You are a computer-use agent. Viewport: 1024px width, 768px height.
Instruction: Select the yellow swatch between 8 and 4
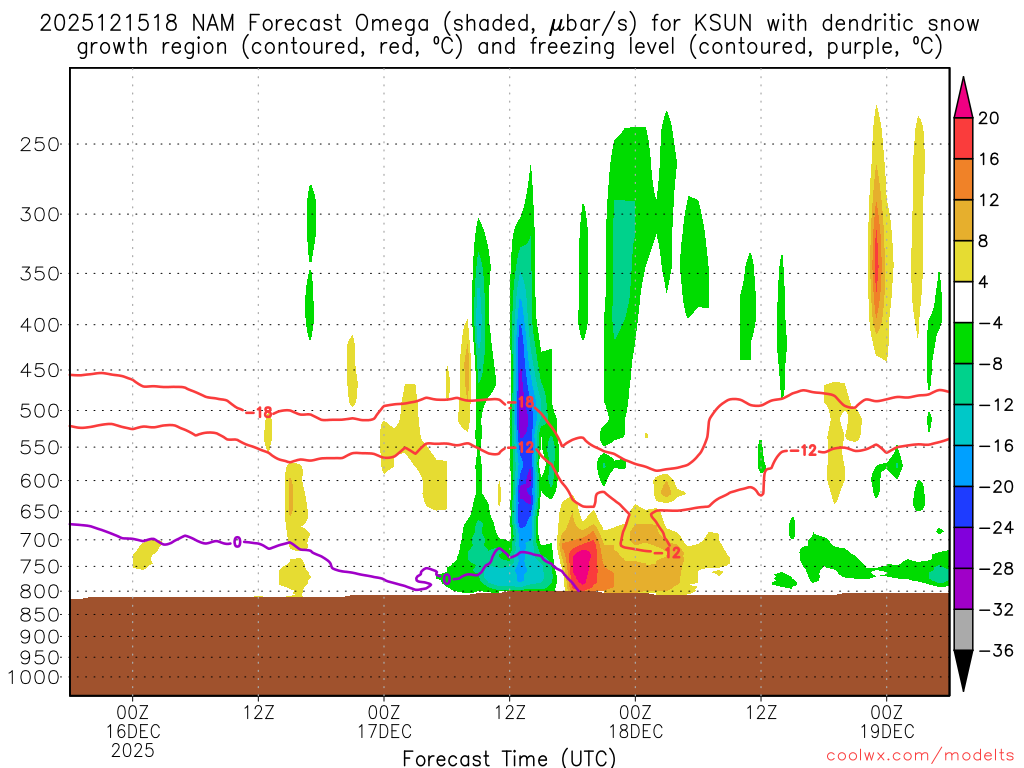[x=963, y=261]
